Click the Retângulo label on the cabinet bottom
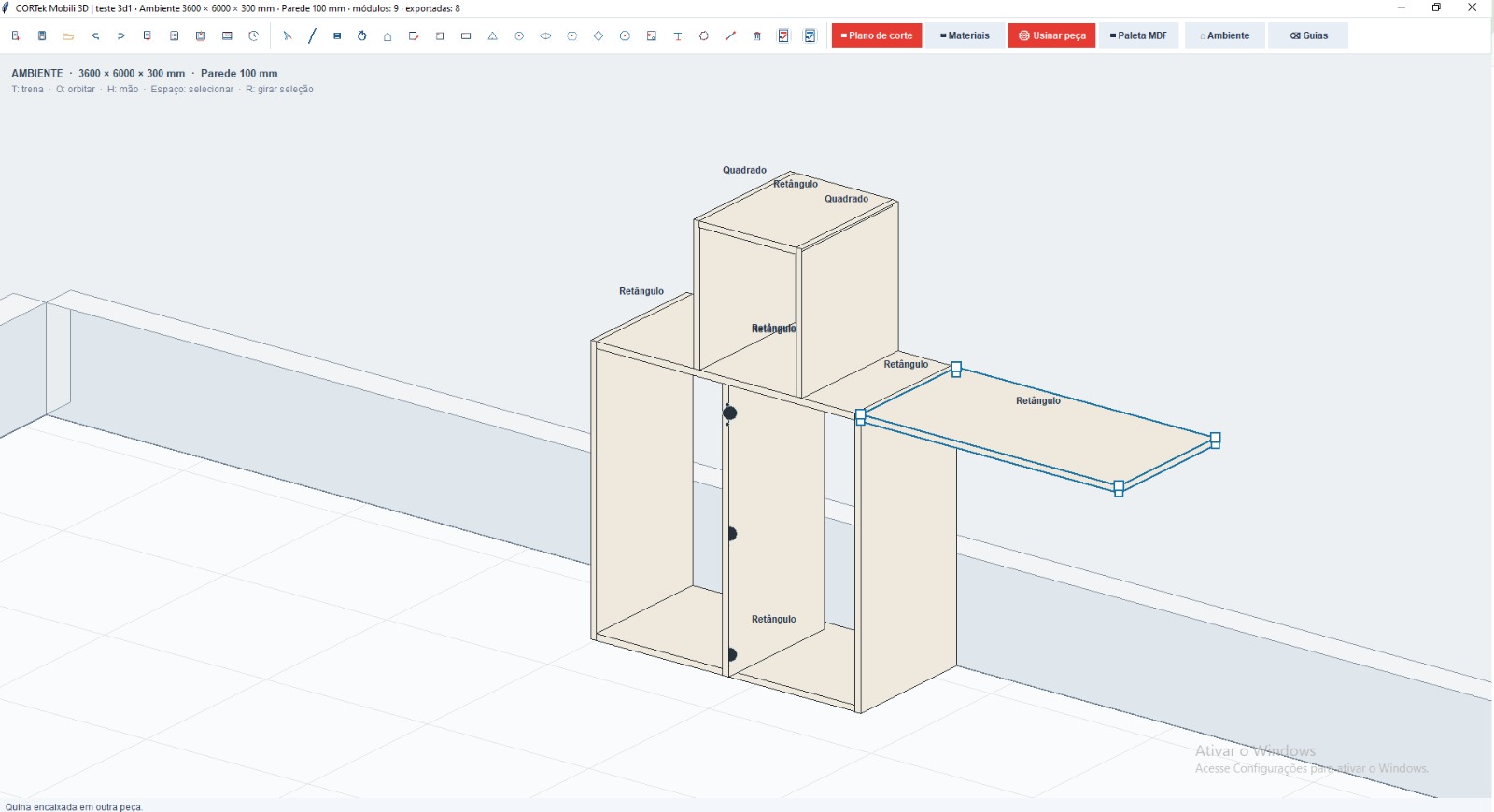1494x812 pixels. tap(774, 619)
